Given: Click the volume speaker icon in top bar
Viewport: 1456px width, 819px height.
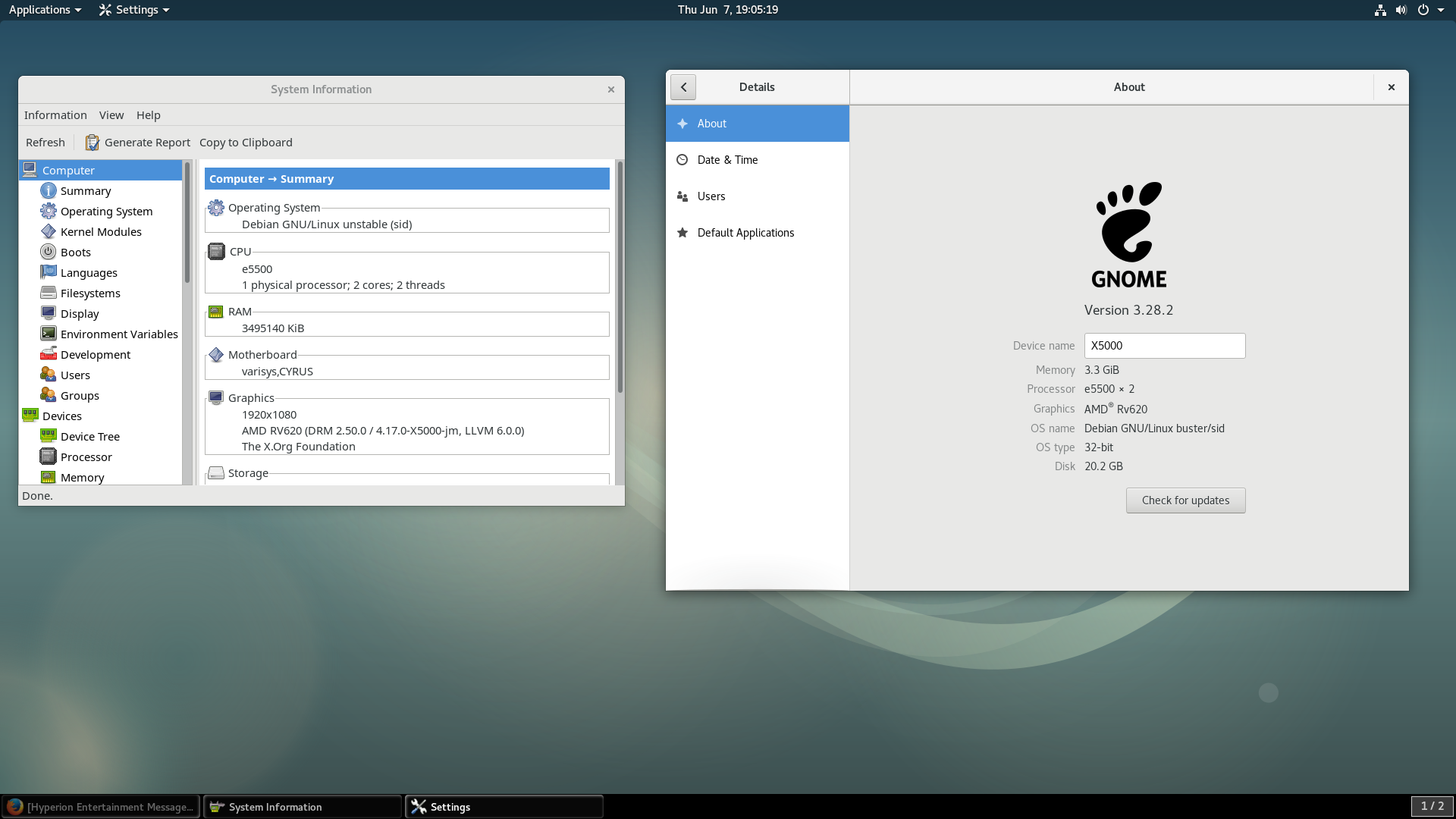Looking at the screenshot, I should tap(1401, 10).
